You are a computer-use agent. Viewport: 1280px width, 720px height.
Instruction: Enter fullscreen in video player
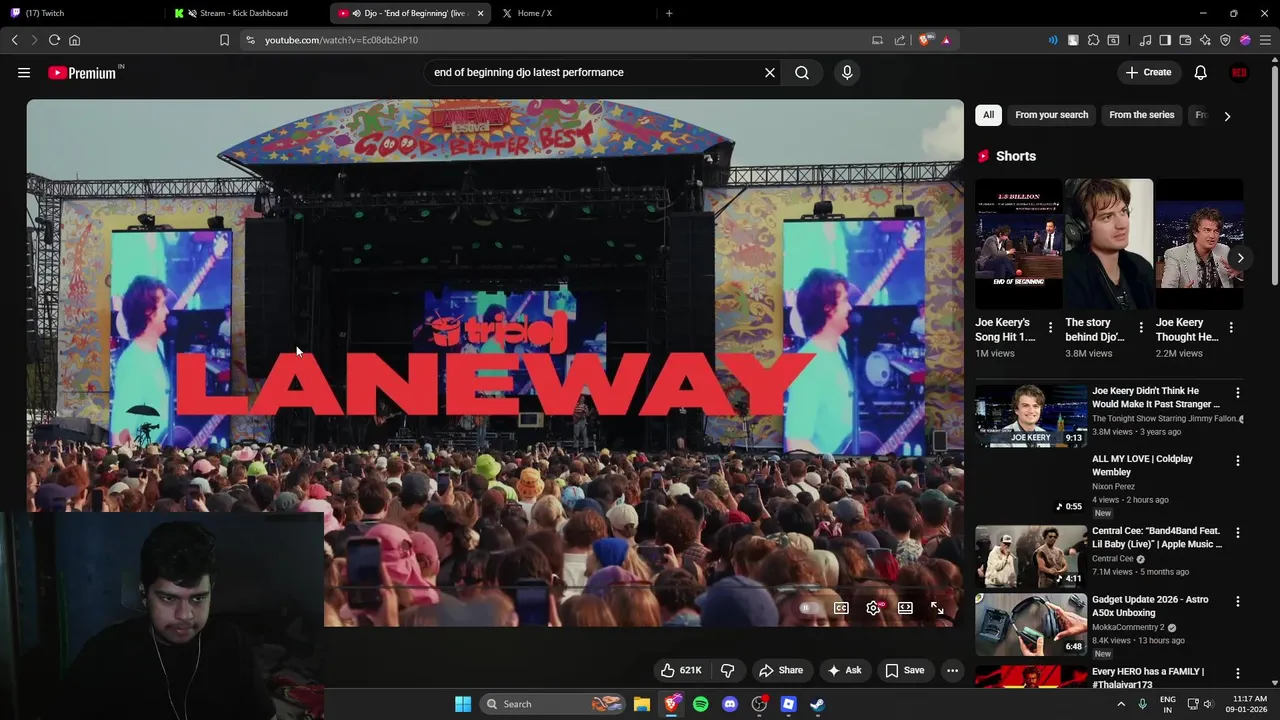tap(937, 608)
